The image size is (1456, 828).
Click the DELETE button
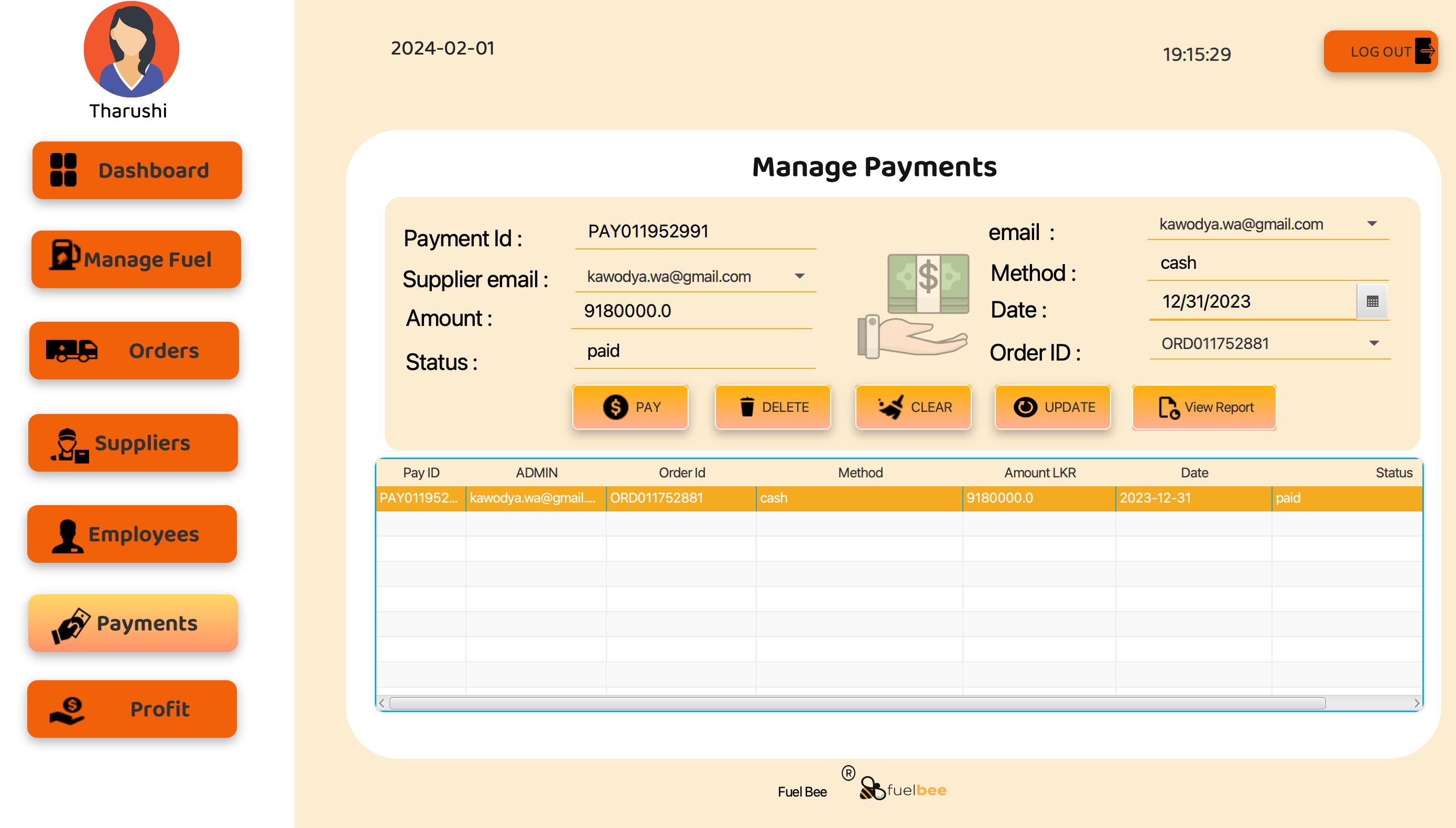click(x=773, y=407)
